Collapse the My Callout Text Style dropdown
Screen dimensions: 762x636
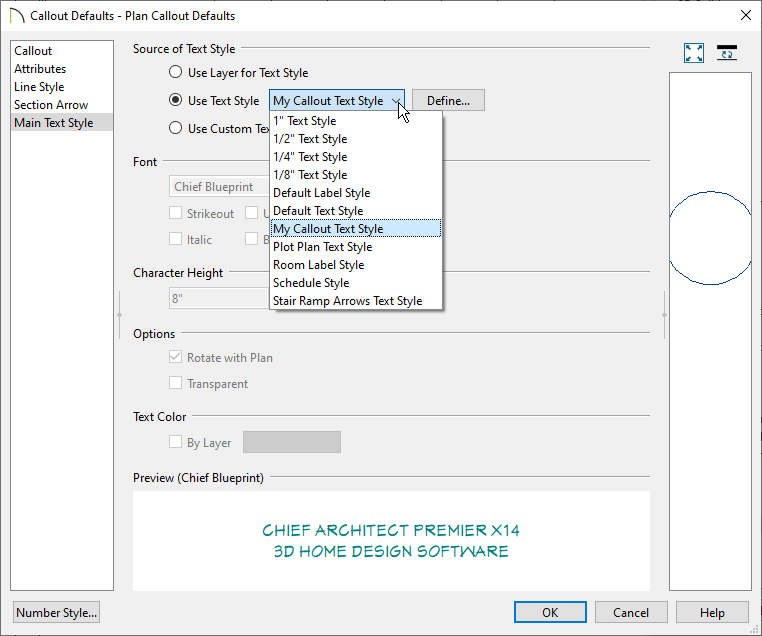(x=337, y=101)
